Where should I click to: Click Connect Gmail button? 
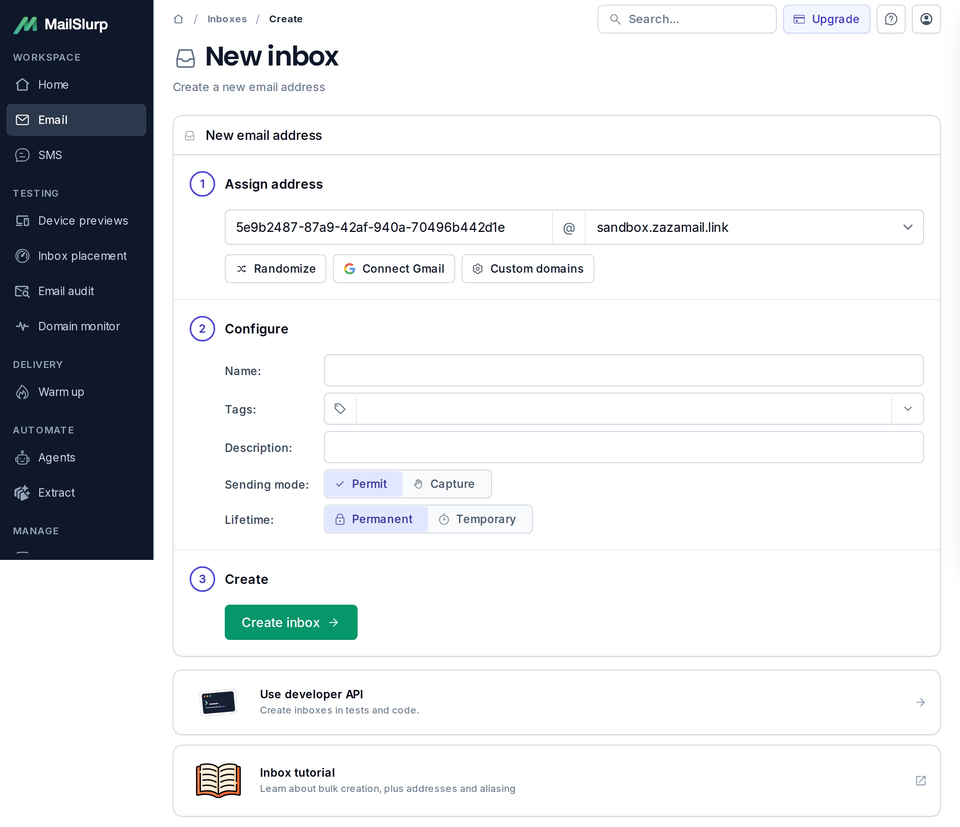(x=394, y=269)
